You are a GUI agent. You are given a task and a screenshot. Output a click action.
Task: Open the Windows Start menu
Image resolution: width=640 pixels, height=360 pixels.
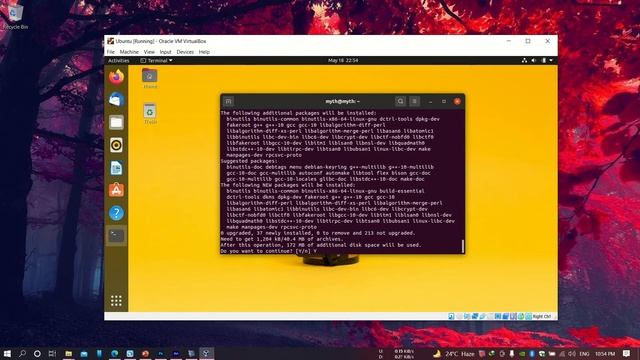pyautogui.click(x=7, y=353)
